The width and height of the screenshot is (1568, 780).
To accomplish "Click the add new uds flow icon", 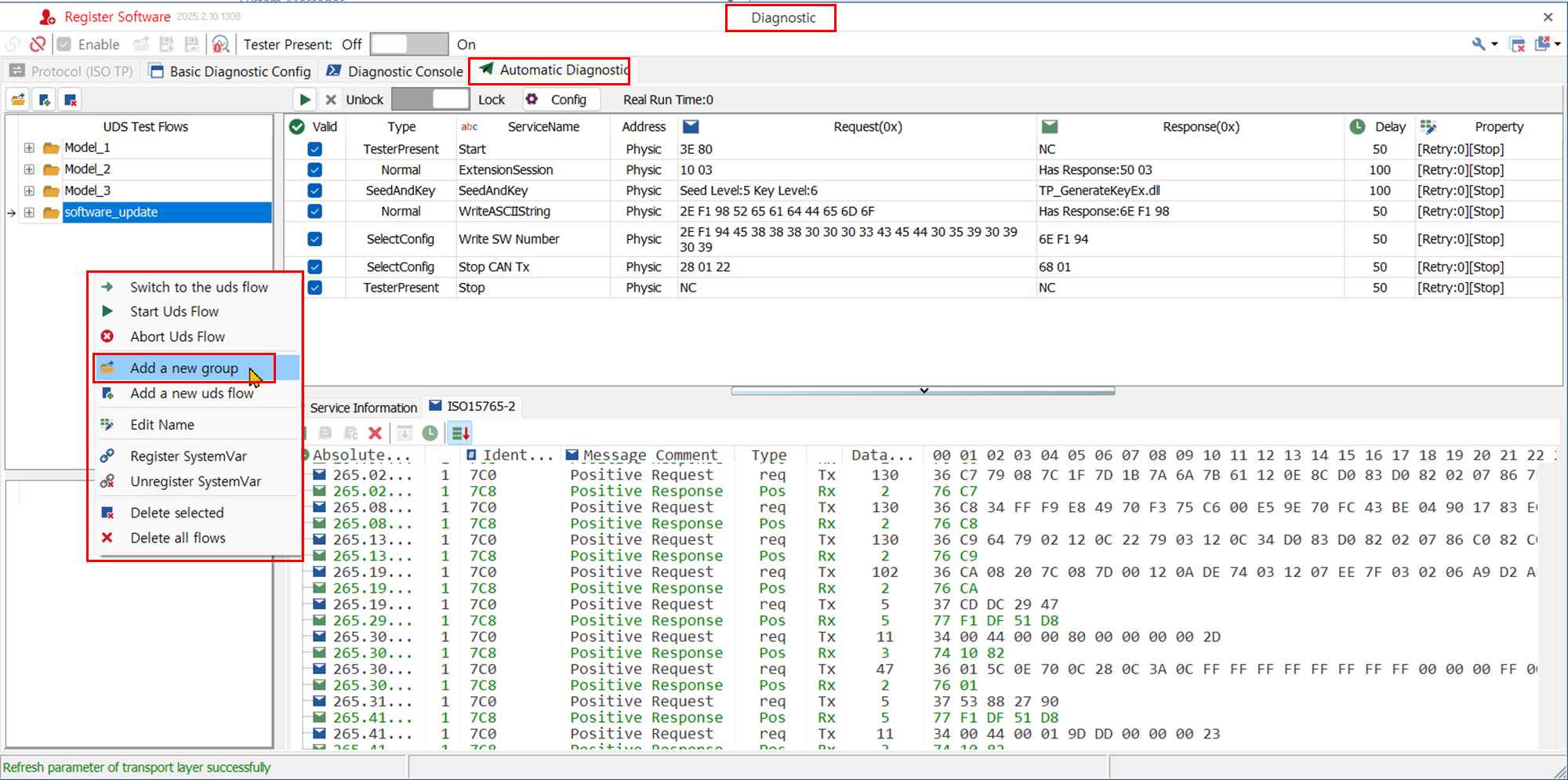I will coord(45,100).
